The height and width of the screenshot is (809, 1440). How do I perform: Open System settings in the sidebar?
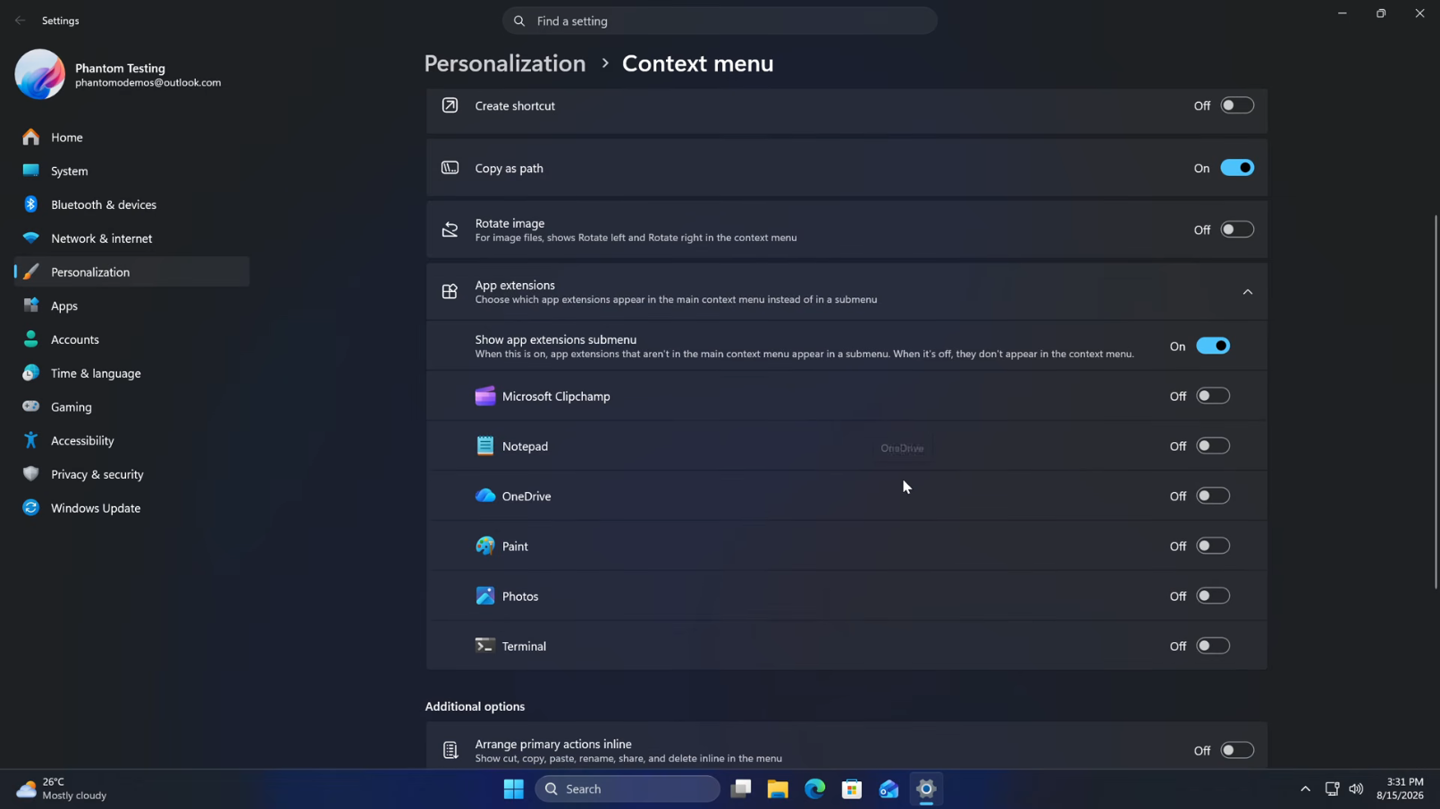132,171
